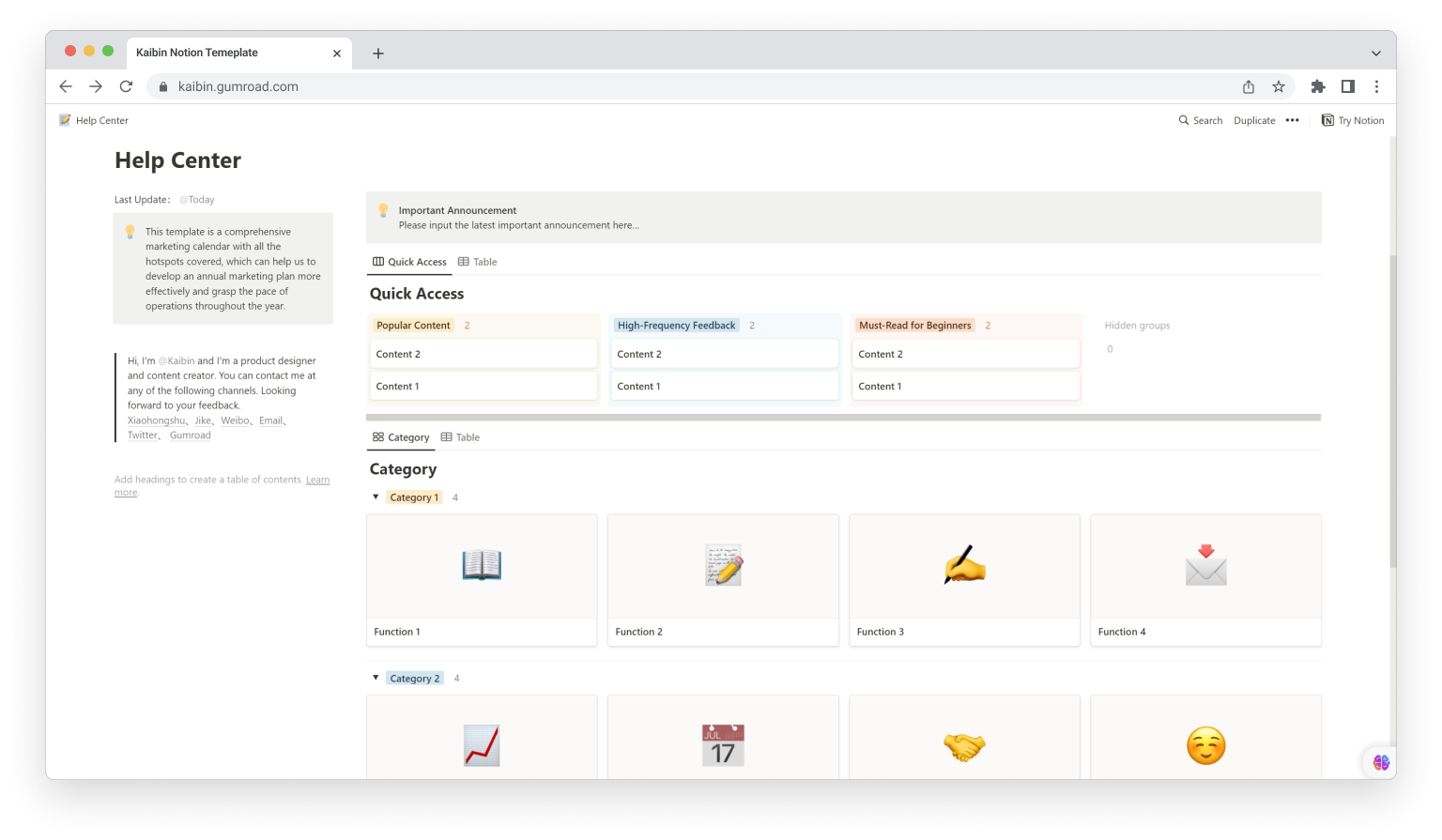Collapse the Category 2 group triangle
This screenshot has width=1442, height=840.
pyautogui.click(x=376, y=678)
